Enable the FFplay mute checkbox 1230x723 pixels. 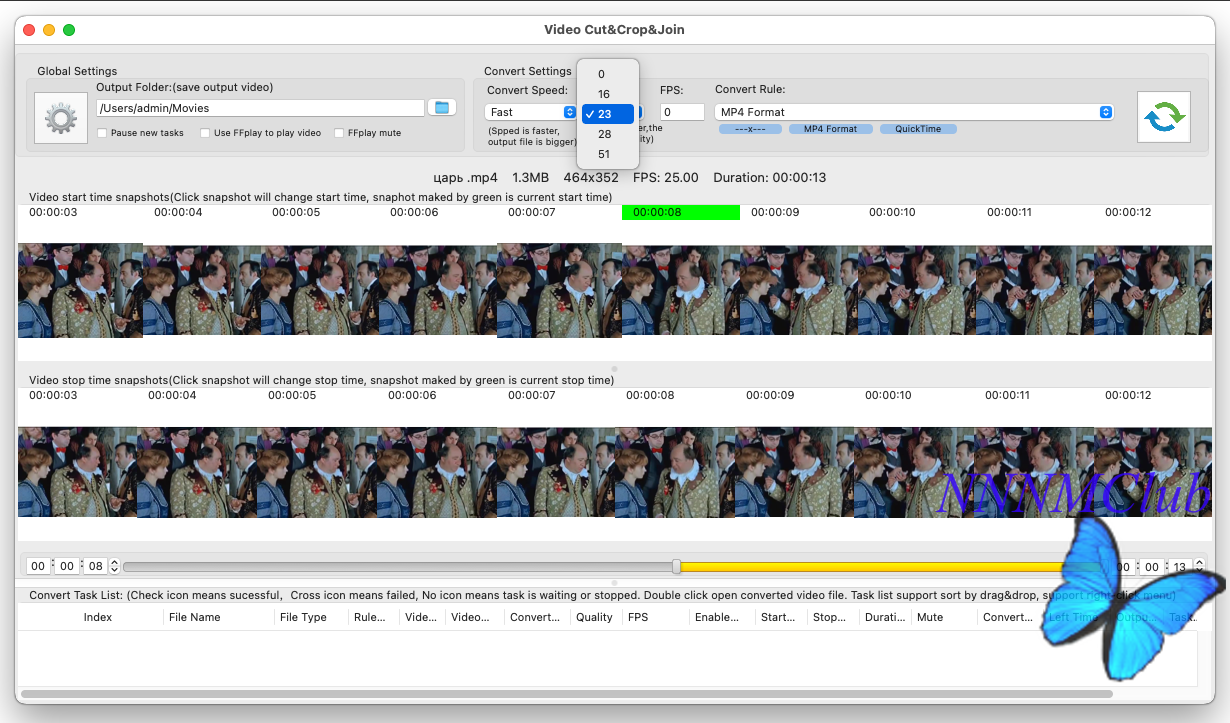(340, 133)
